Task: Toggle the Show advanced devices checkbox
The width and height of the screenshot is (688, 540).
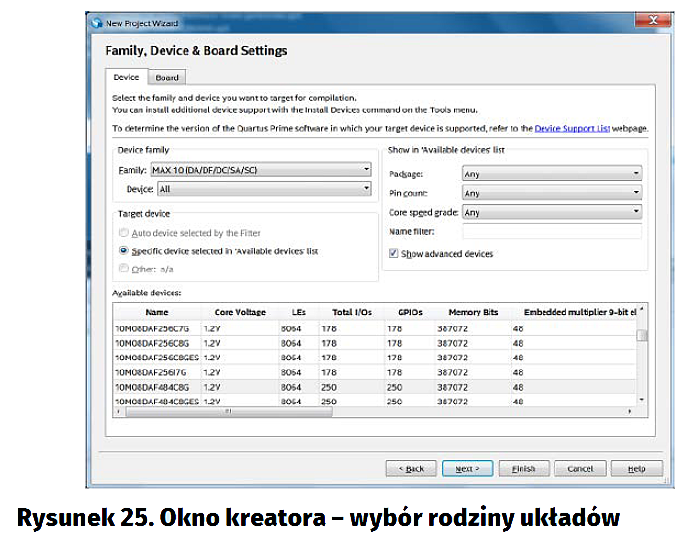Action: [393, 254]
